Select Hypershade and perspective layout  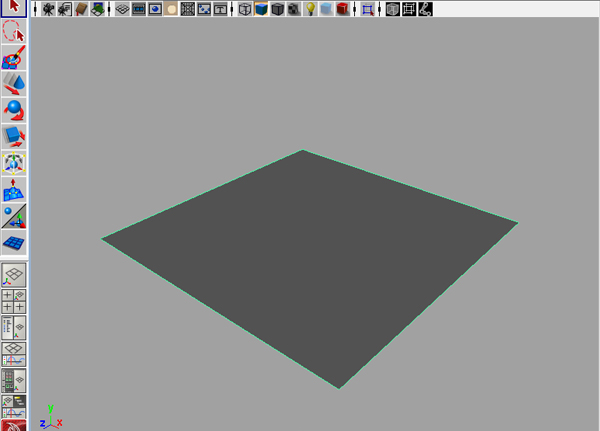(x=14, y=380)
